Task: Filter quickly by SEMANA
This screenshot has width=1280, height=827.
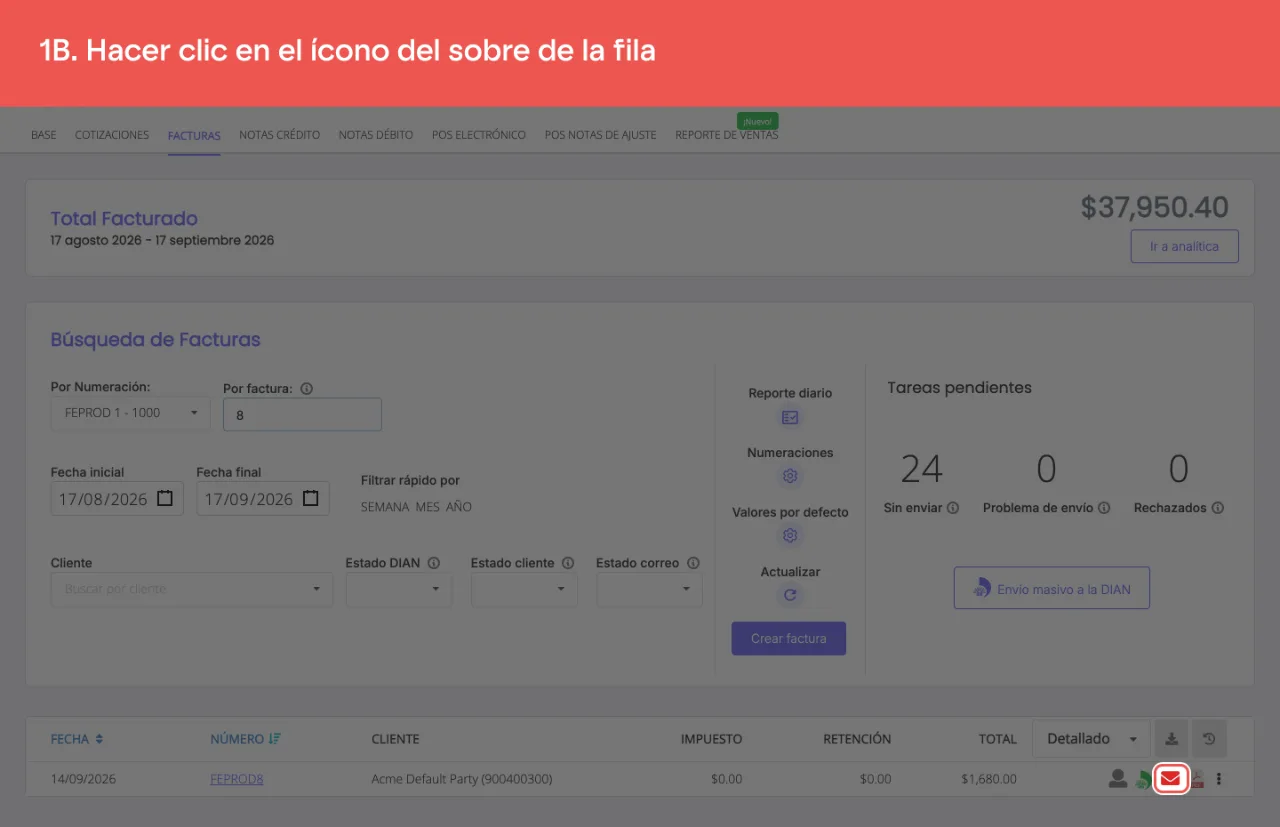Action: [385, 507]
